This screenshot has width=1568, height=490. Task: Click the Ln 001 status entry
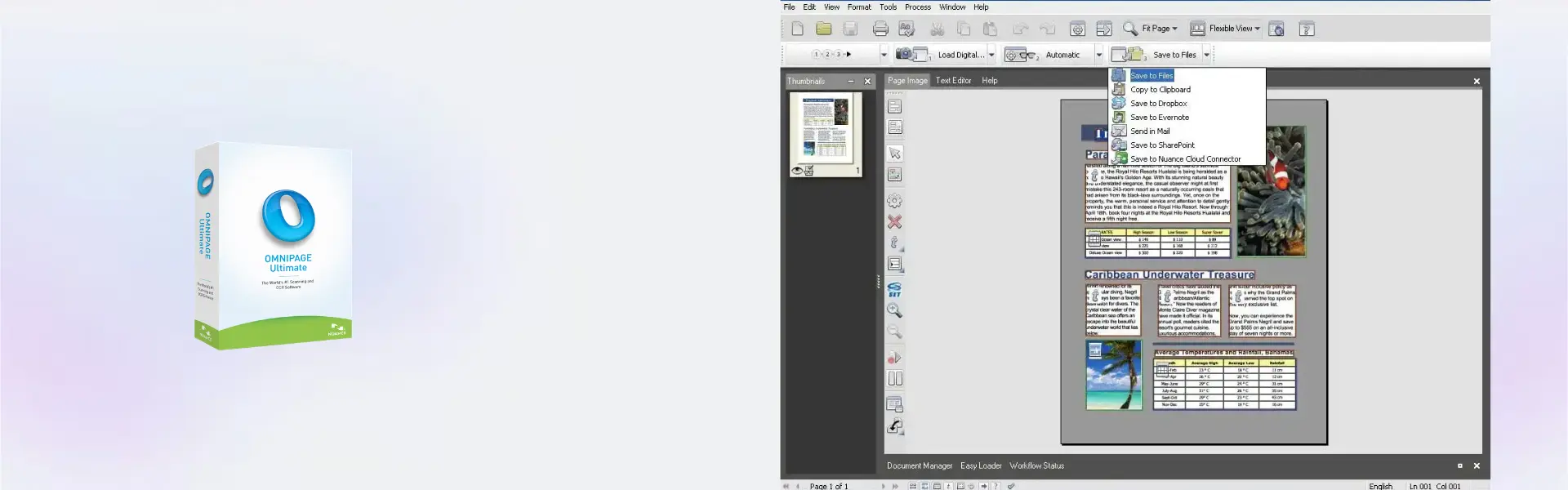1420,486
